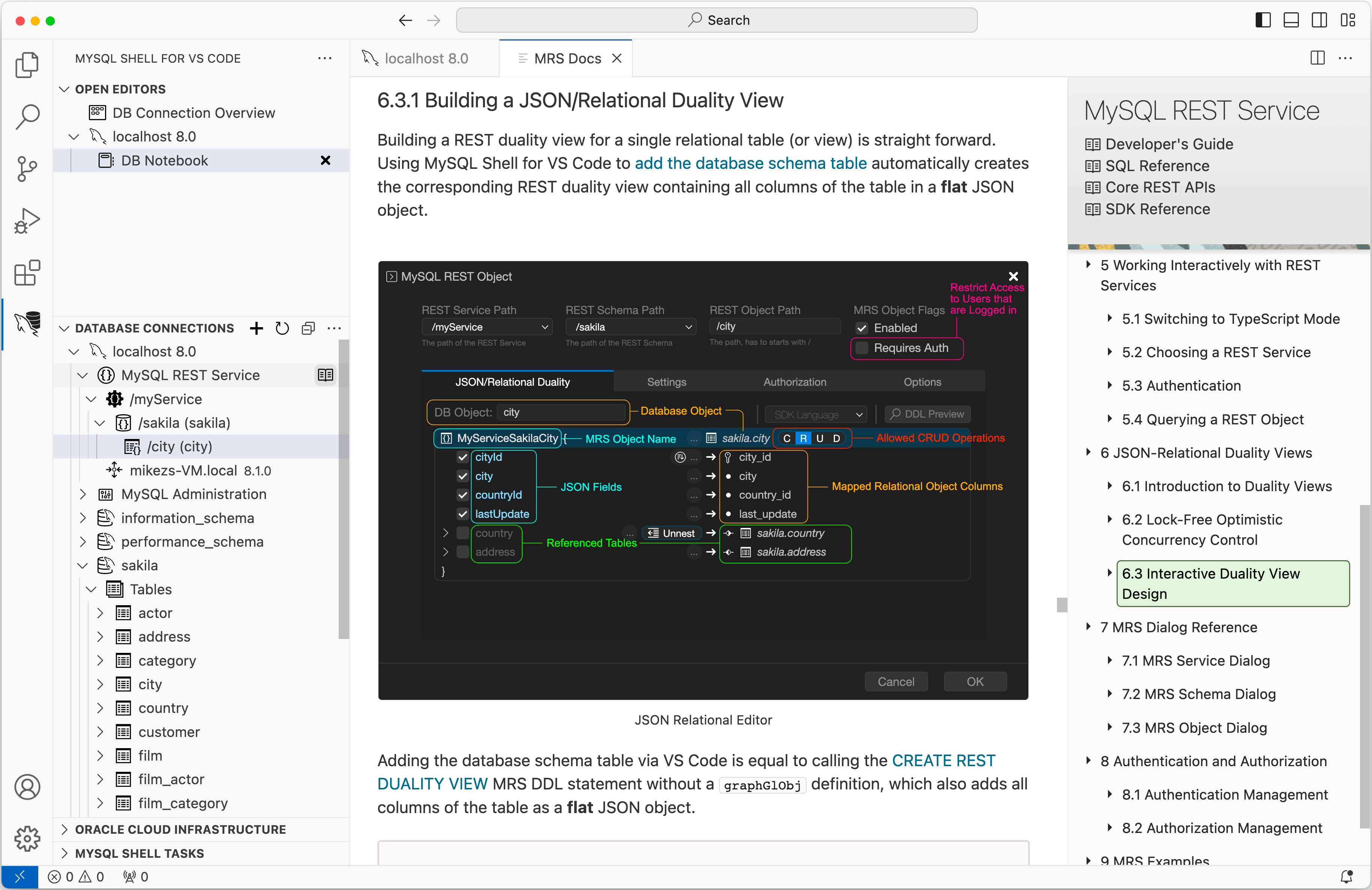Screen dimensions: 1372x890
Task: Enable the Requires Auth checkbox
Action: click(862, 348)
